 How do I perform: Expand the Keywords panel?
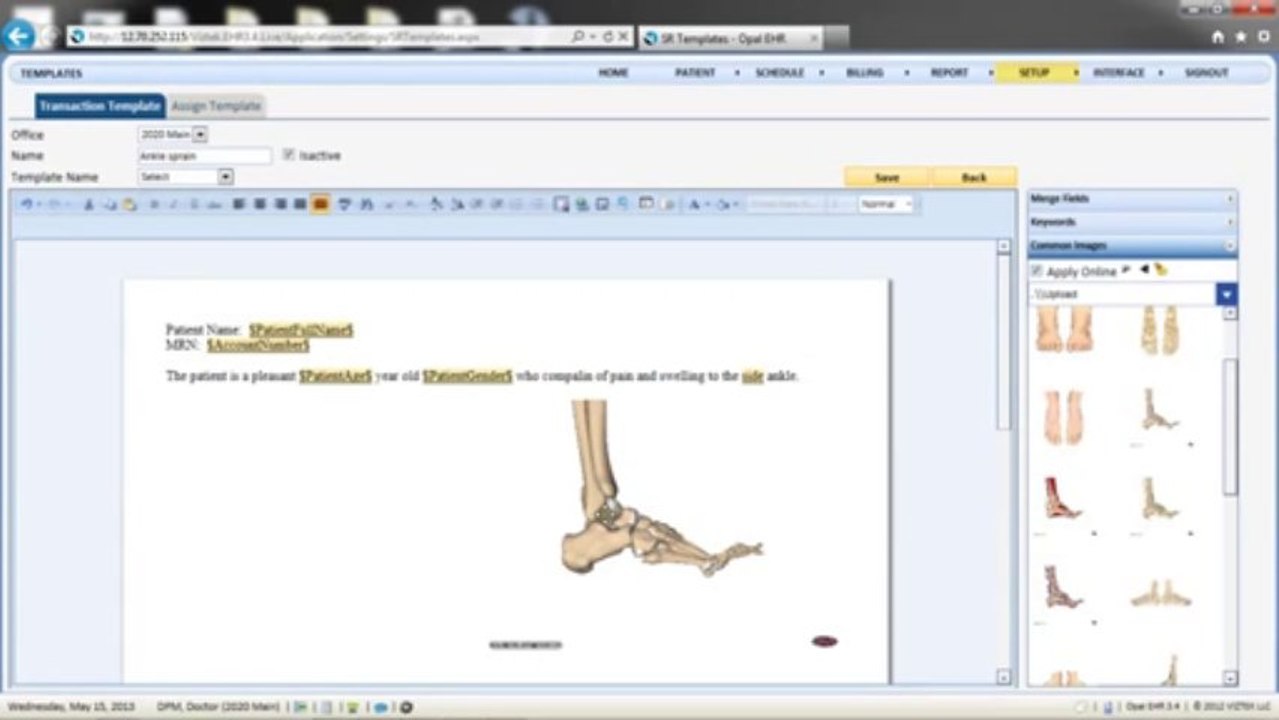point(1132,222)
